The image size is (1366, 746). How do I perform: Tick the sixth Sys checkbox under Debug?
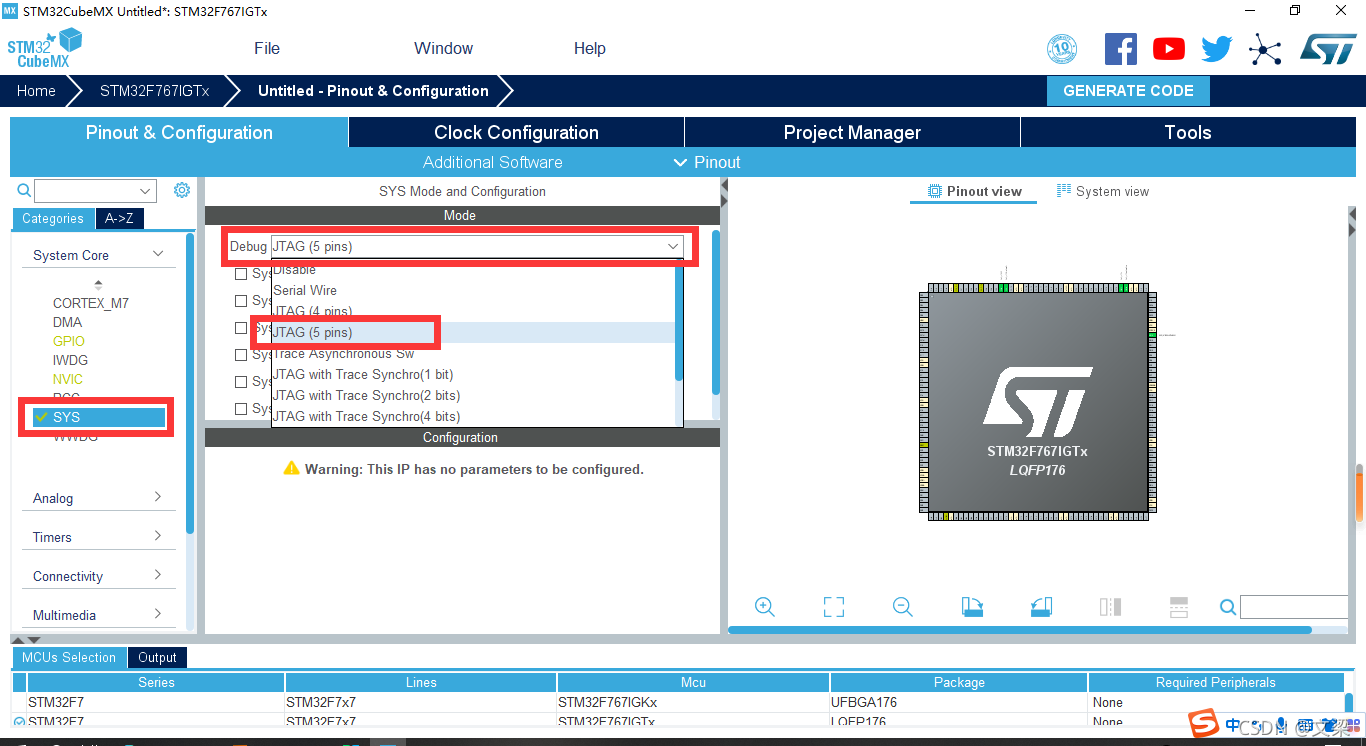tap(241, 409)
